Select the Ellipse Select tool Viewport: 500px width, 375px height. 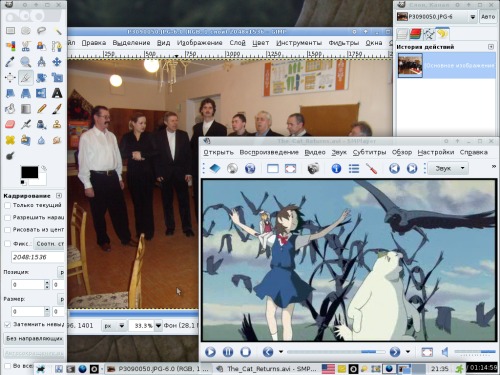[26, 31]
